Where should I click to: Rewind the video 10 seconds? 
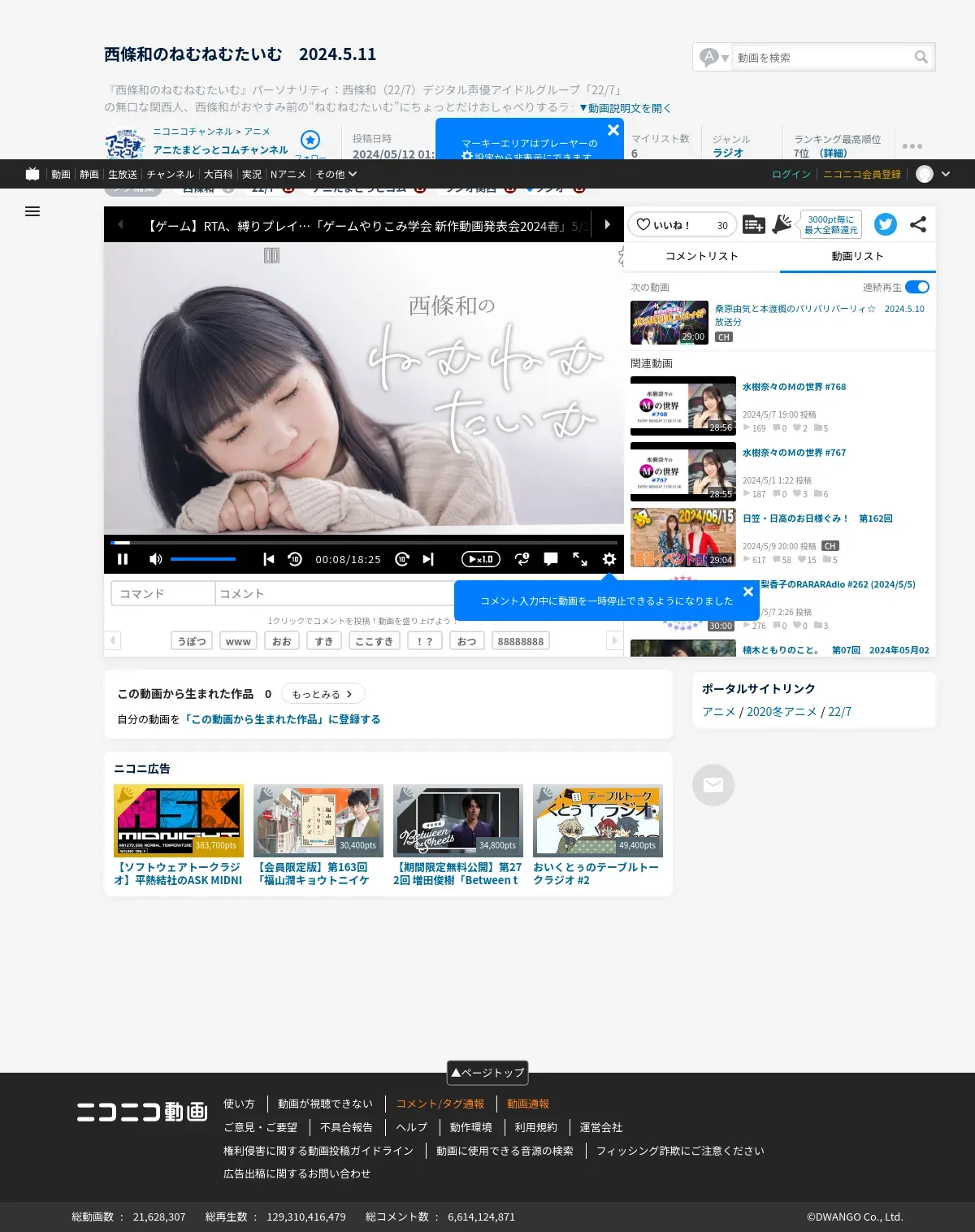pyautogui.click(x=295, y=559)
